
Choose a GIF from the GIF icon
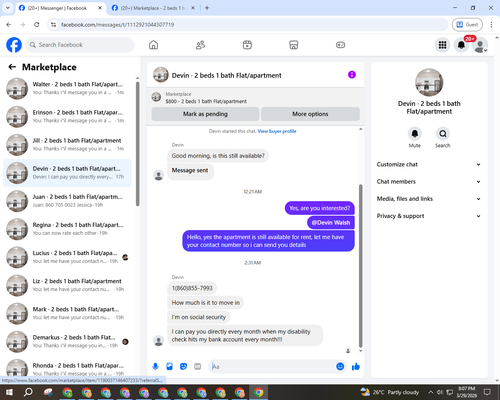coord(198,367)
